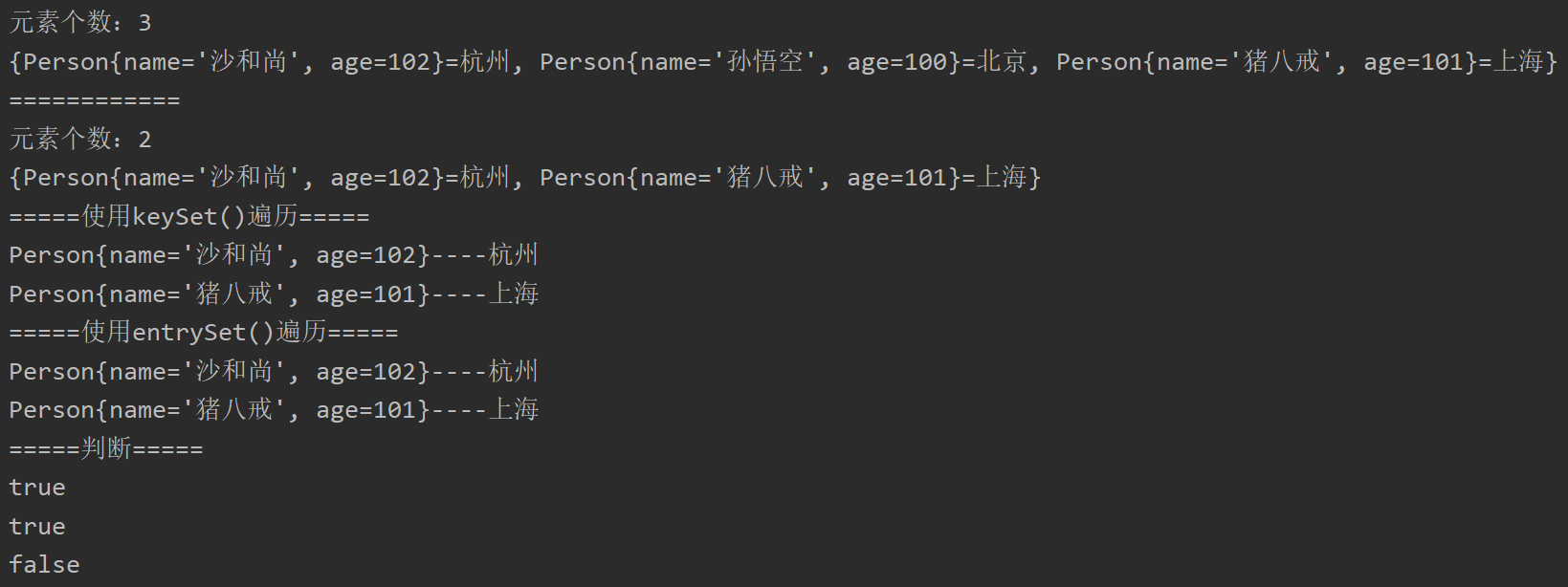Click the "false" output line
This screenshot has height=587, width=1568.
44,565
